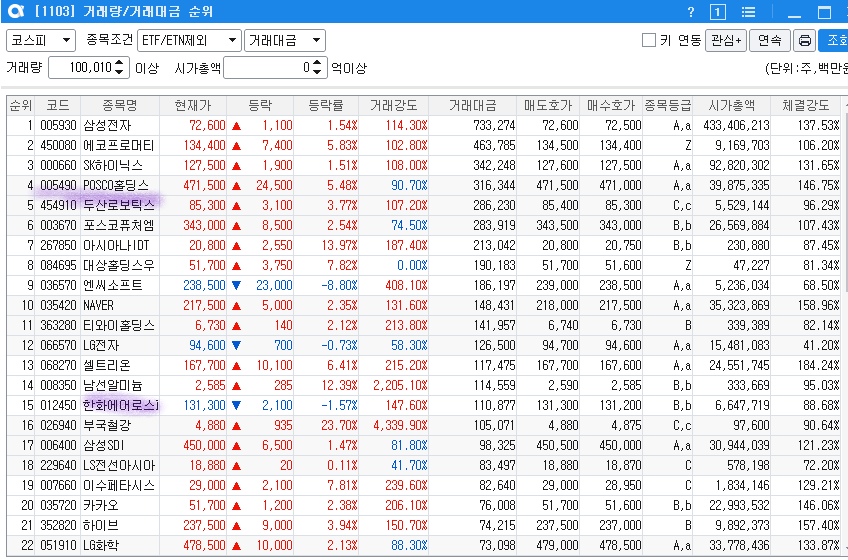Screen dimensions: 848x560
Task: Open the ETF/ETN제외 condition dropdown
Action: coord(189,41)
